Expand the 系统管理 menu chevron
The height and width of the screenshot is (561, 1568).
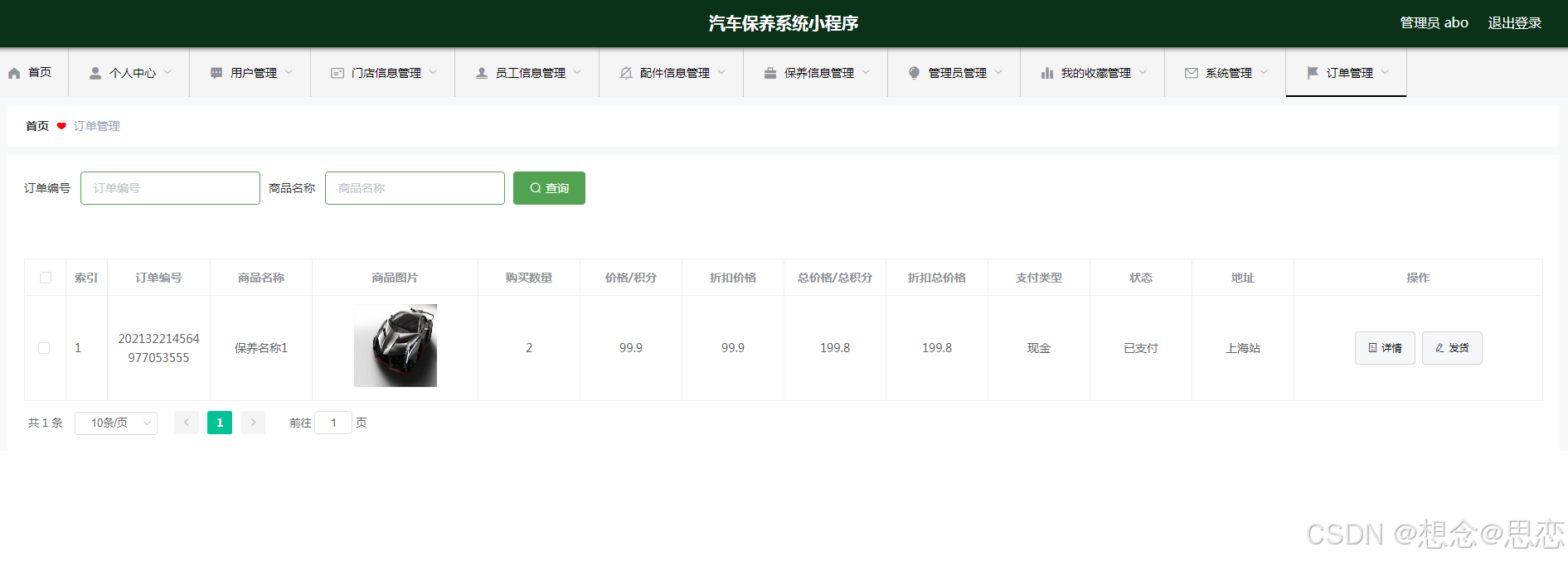point(1264,72)
